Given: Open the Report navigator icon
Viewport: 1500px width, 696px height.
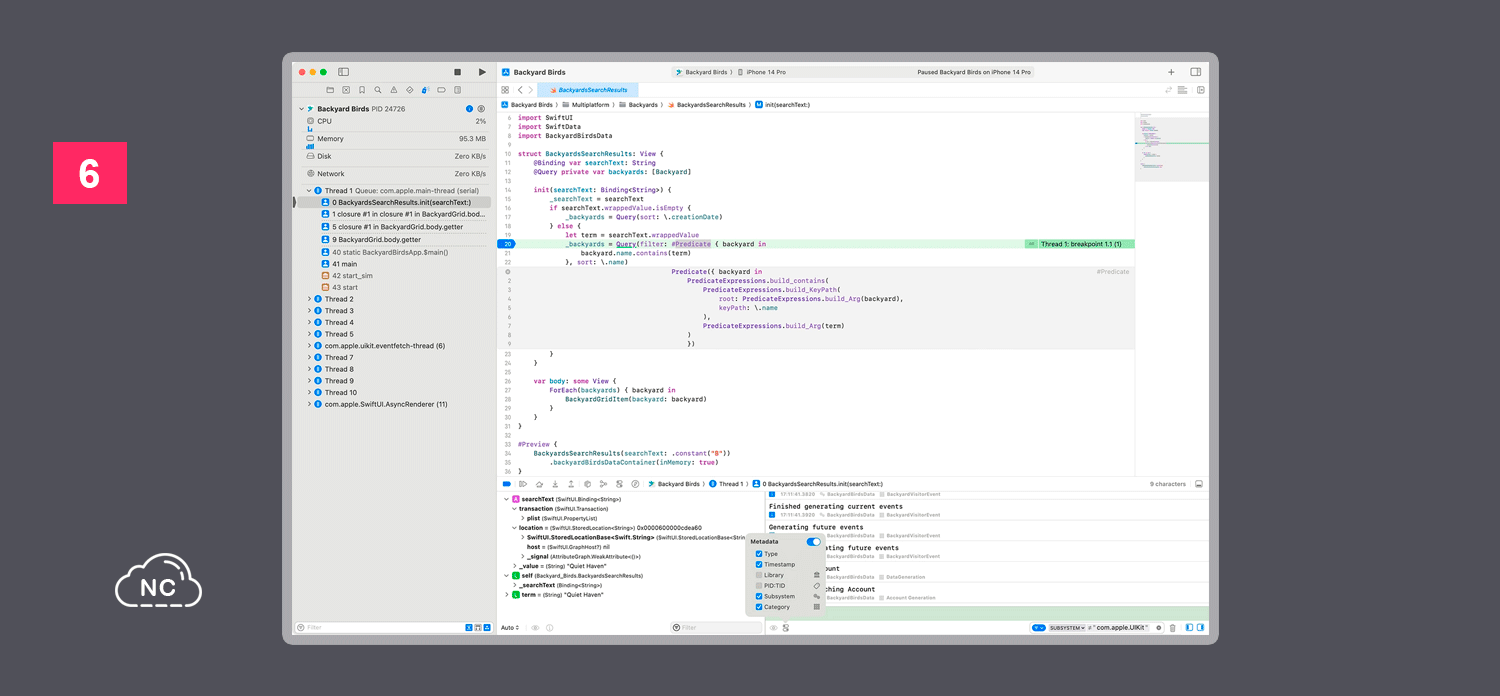Looking at the screenshot, I should coord(457,90).
